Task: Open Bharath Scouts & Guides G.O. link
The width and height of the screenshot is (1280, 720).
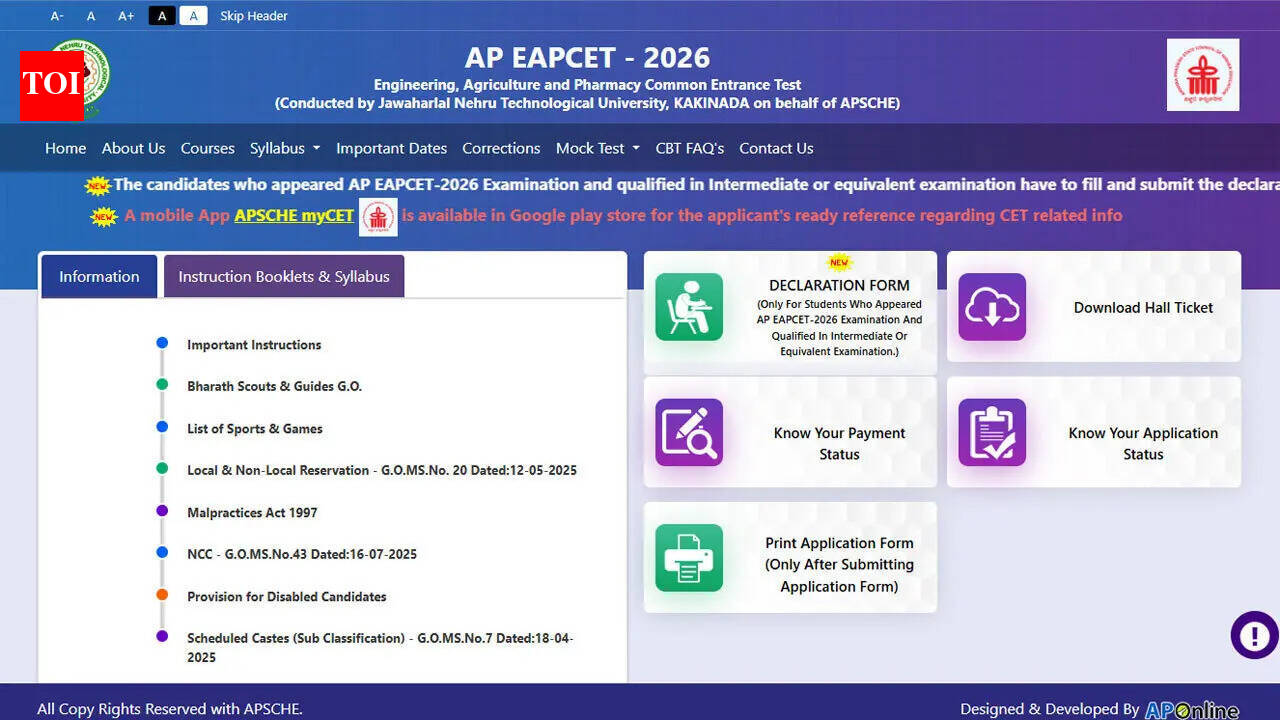Action: pyautogui.click(x=274, y=386)
